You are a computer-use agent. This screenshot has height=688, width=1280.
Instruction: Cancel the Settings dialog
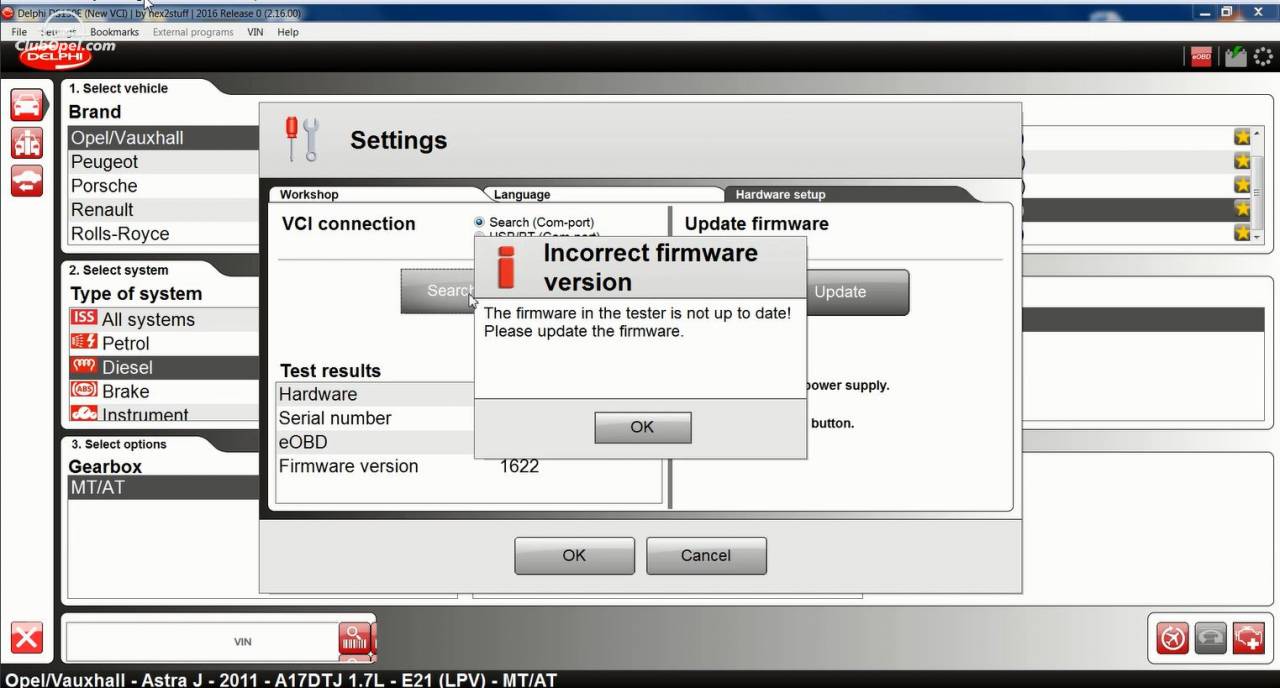pos(706,555)
